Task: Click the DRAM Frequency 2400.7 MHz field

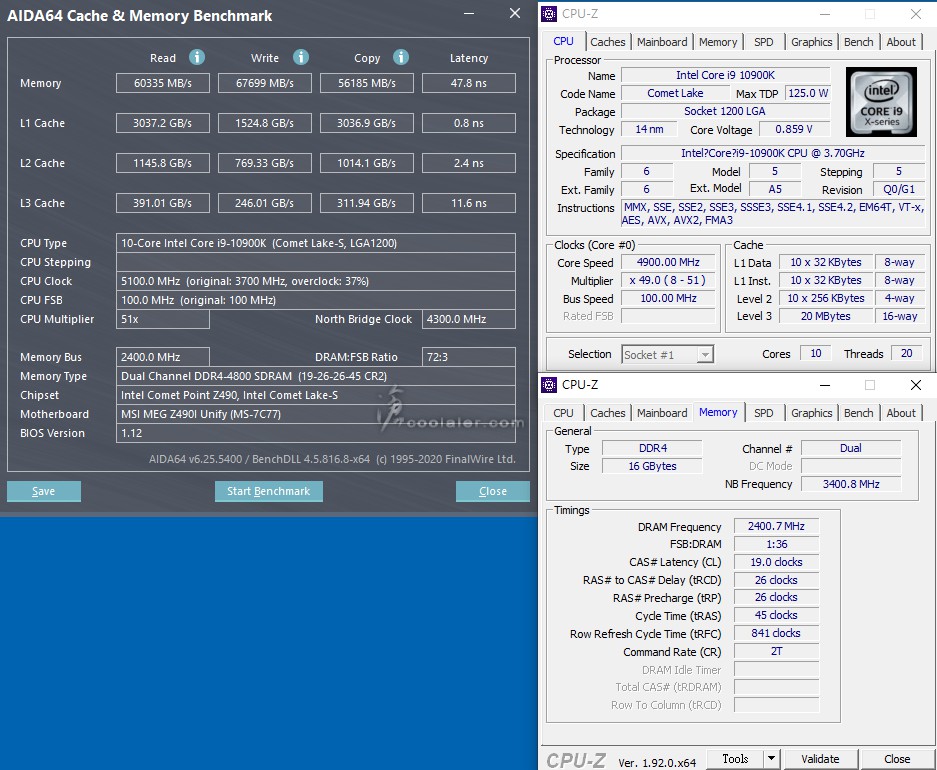Action: [x=776, y=526]
